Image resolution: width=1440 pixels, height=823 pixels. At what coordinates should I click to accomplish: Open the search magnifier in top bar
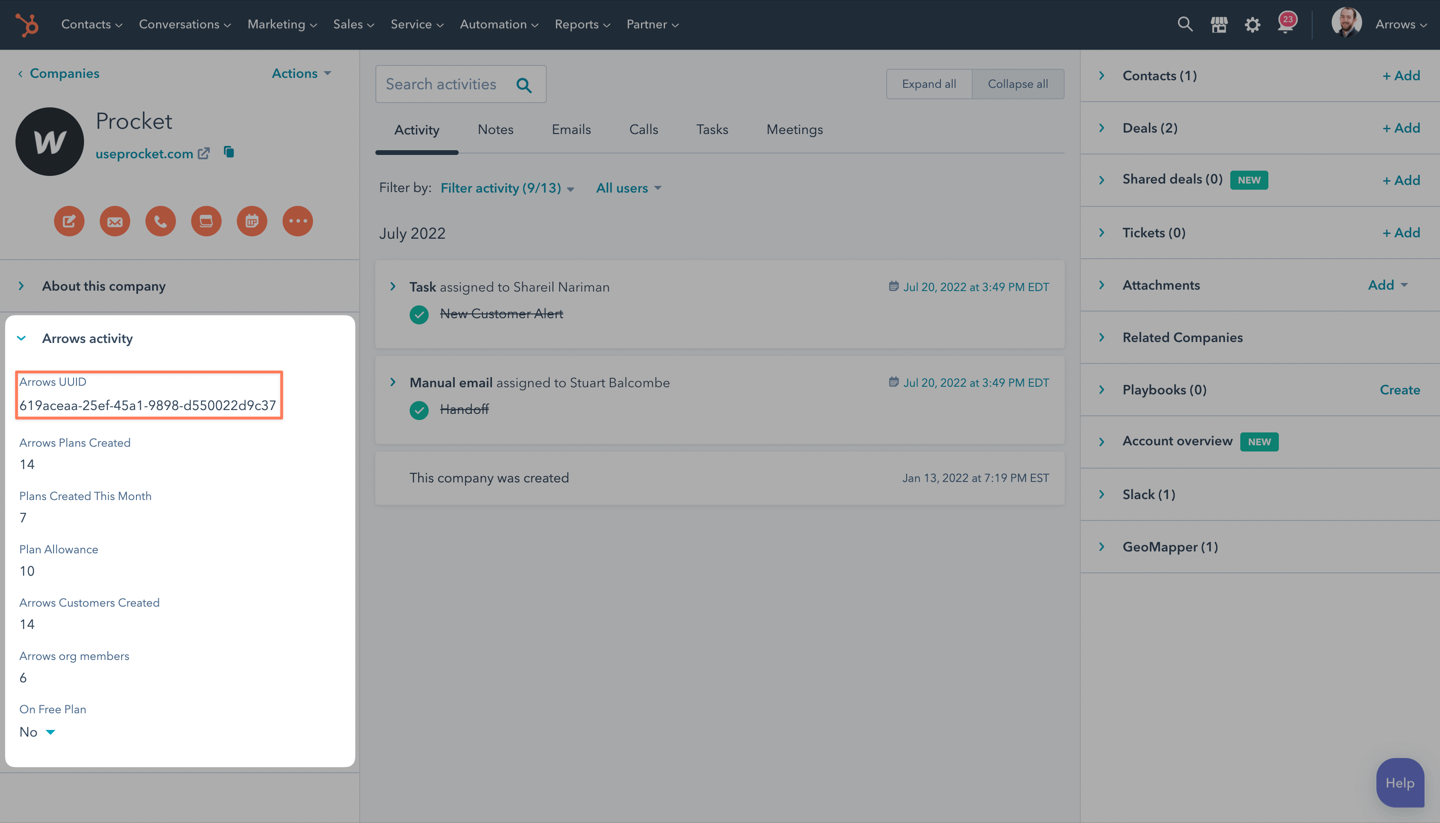[x=1185, y=24]
